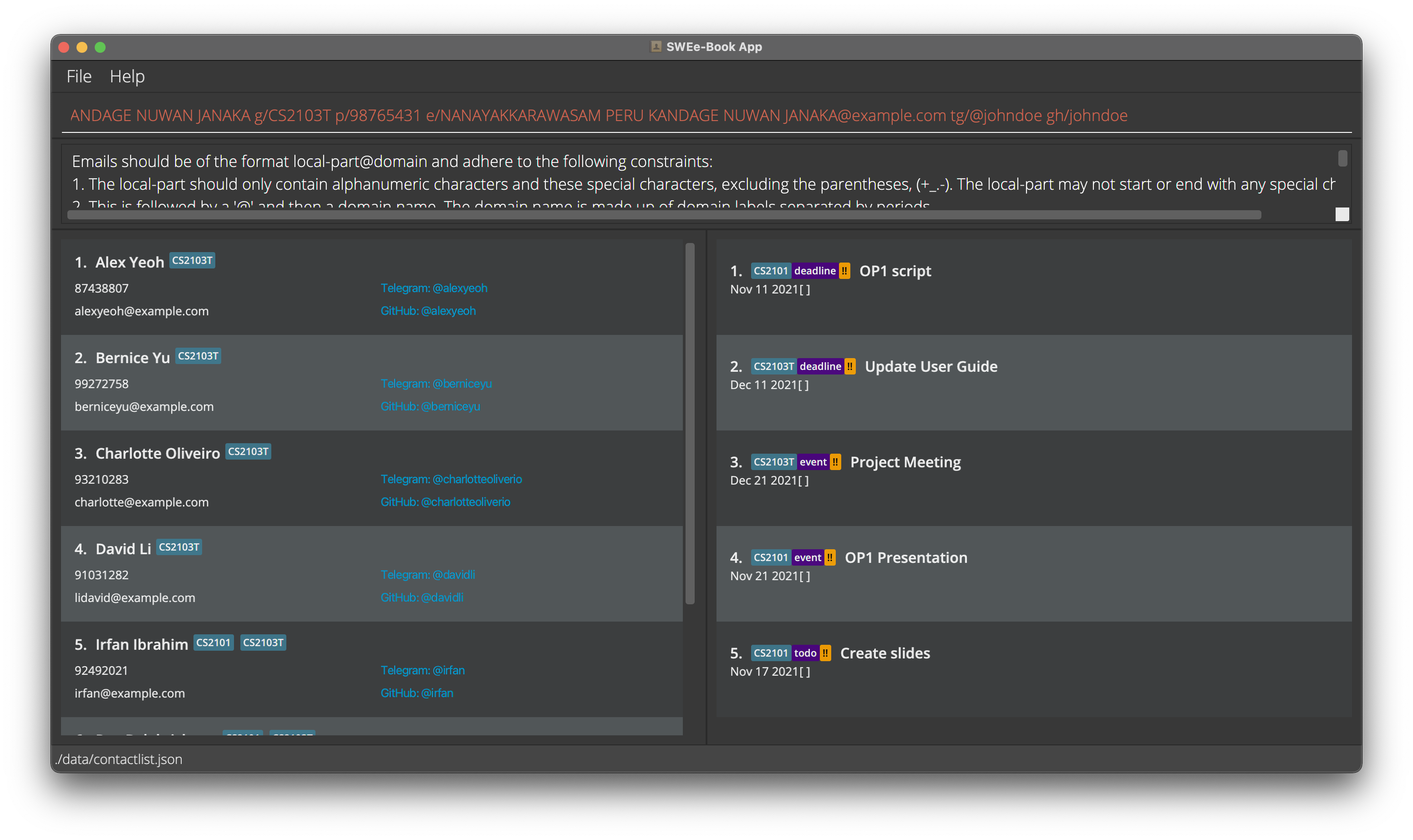Viewport: 1413px width, 840px height.
Task: Click priority icon on Create slides task
Action: pyautogui.click(x=825, y=653)
